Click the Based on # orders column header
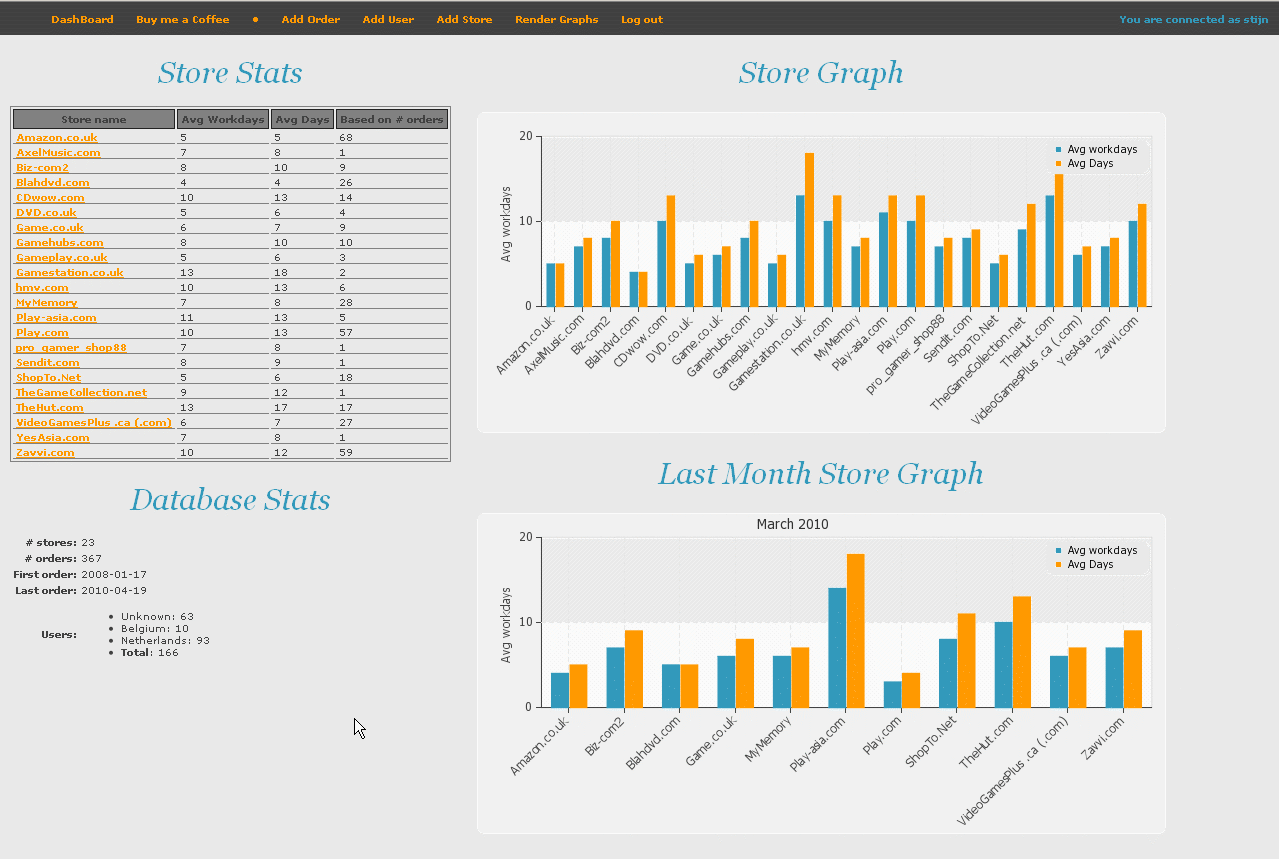1279x859 pixels. (x=391, y=119)
